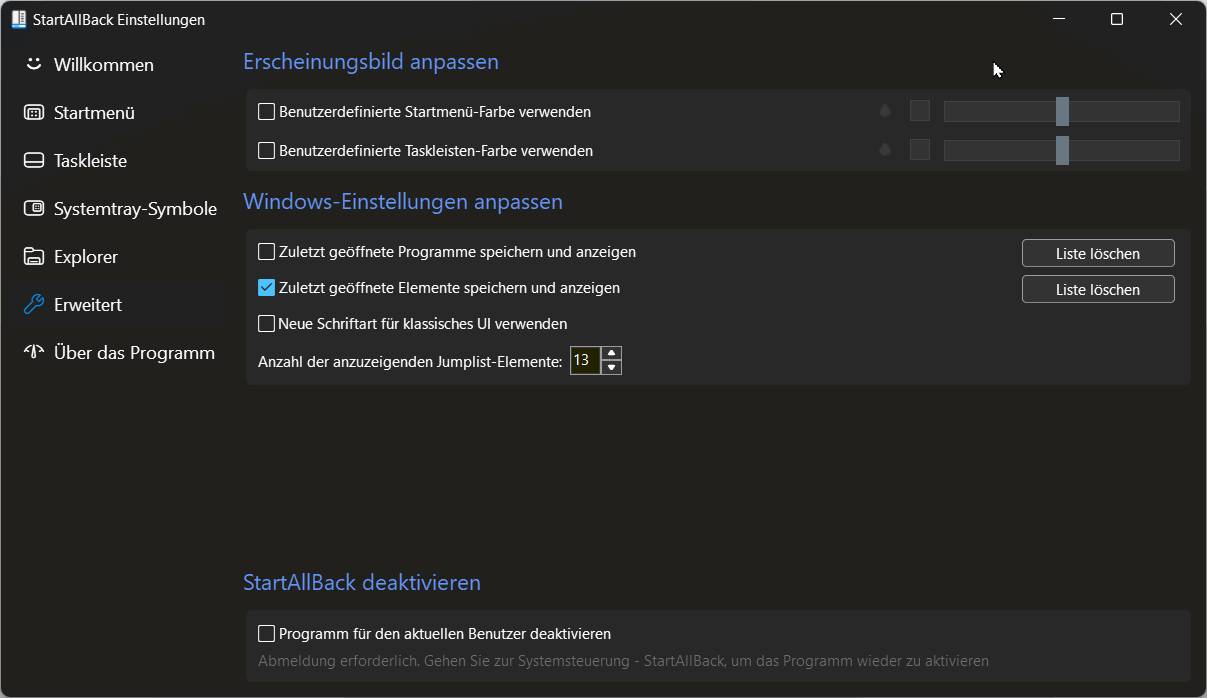Click the Taskleiste sidebar icon
The image size is (1207, 698).
34,161
